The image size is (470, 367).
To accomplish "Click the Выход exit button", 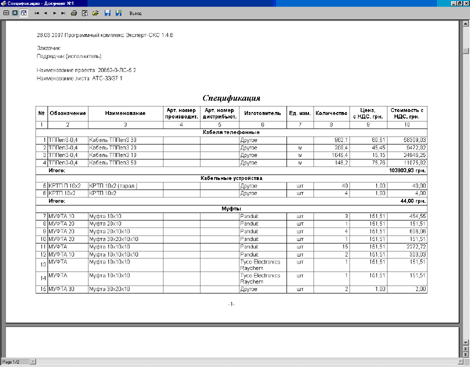I will [x=135, y=13].
